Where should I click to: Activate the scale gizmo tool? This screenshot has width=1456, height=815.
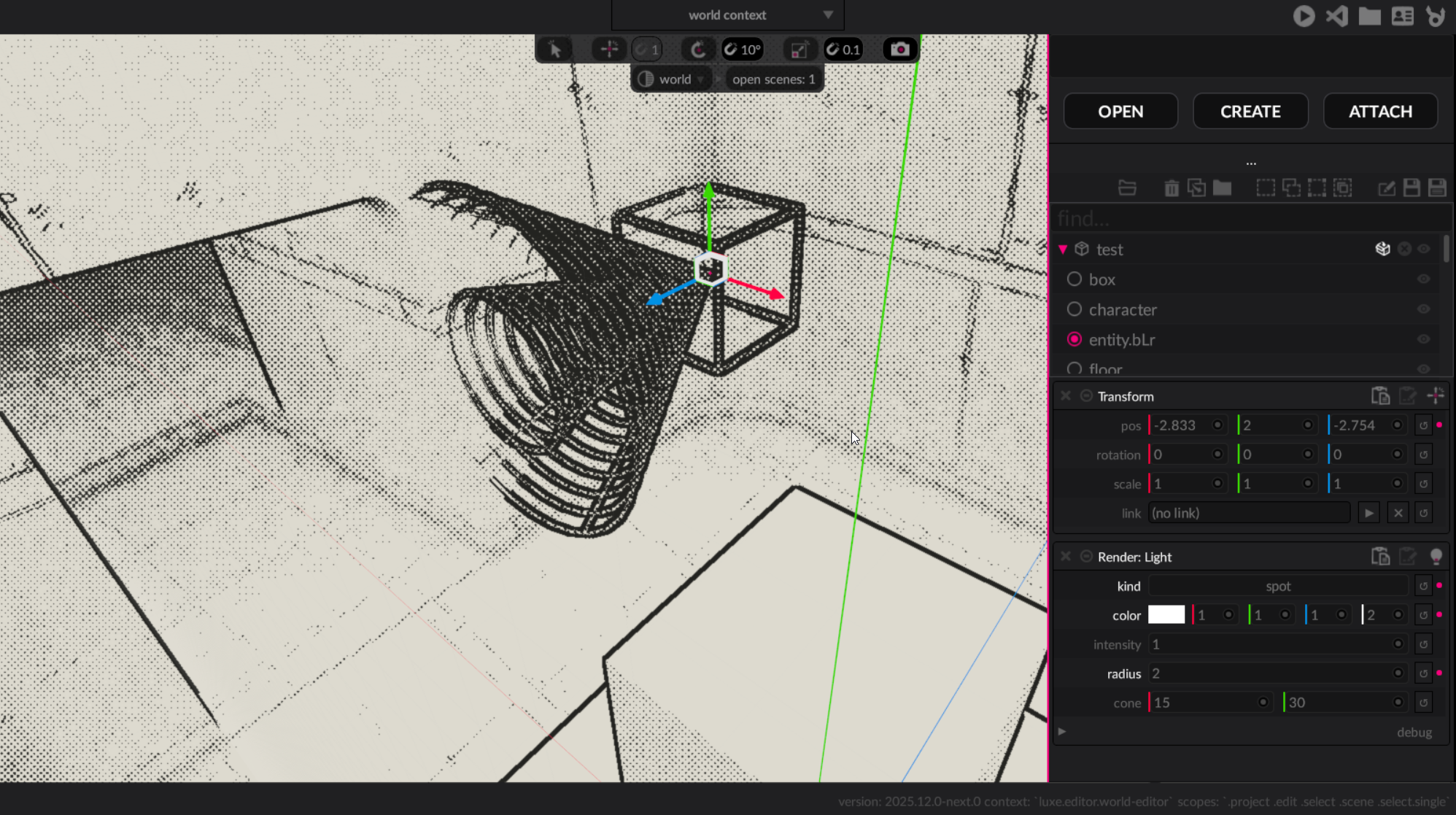799,50
